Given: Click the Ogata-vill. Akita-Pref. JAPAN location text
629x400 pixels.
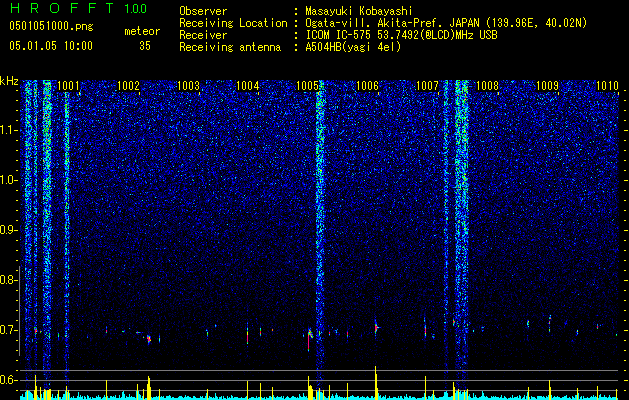Looking at the screenshot, I should point(446,23).
